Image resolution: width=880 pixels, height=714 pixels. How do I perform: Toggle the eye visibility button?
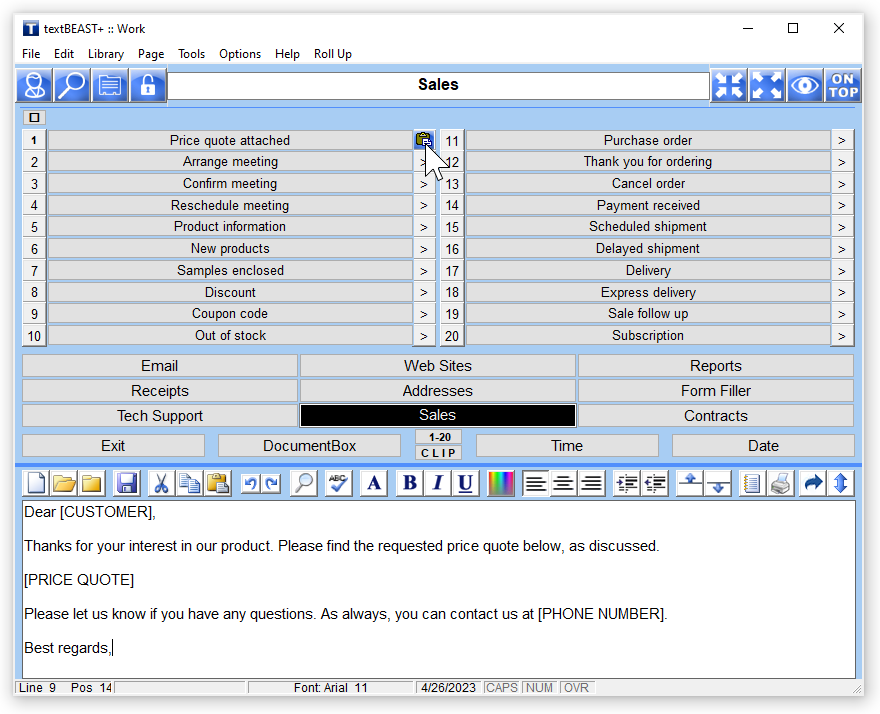pos(805,85)
